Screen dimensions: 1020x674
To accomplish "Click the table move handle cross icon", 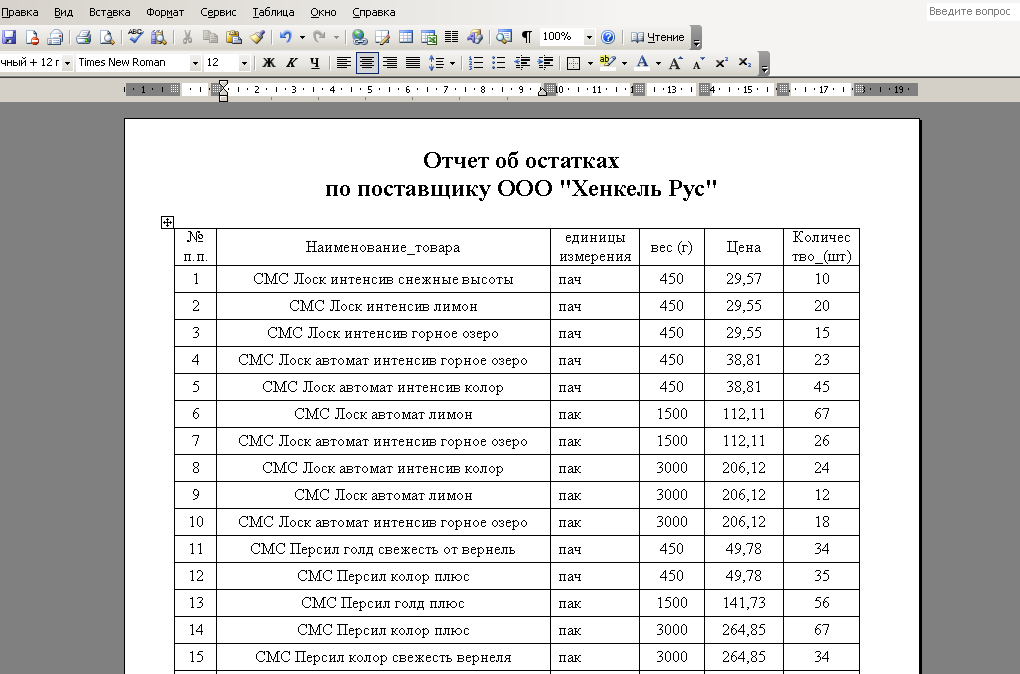I will [x=167, y=222].
